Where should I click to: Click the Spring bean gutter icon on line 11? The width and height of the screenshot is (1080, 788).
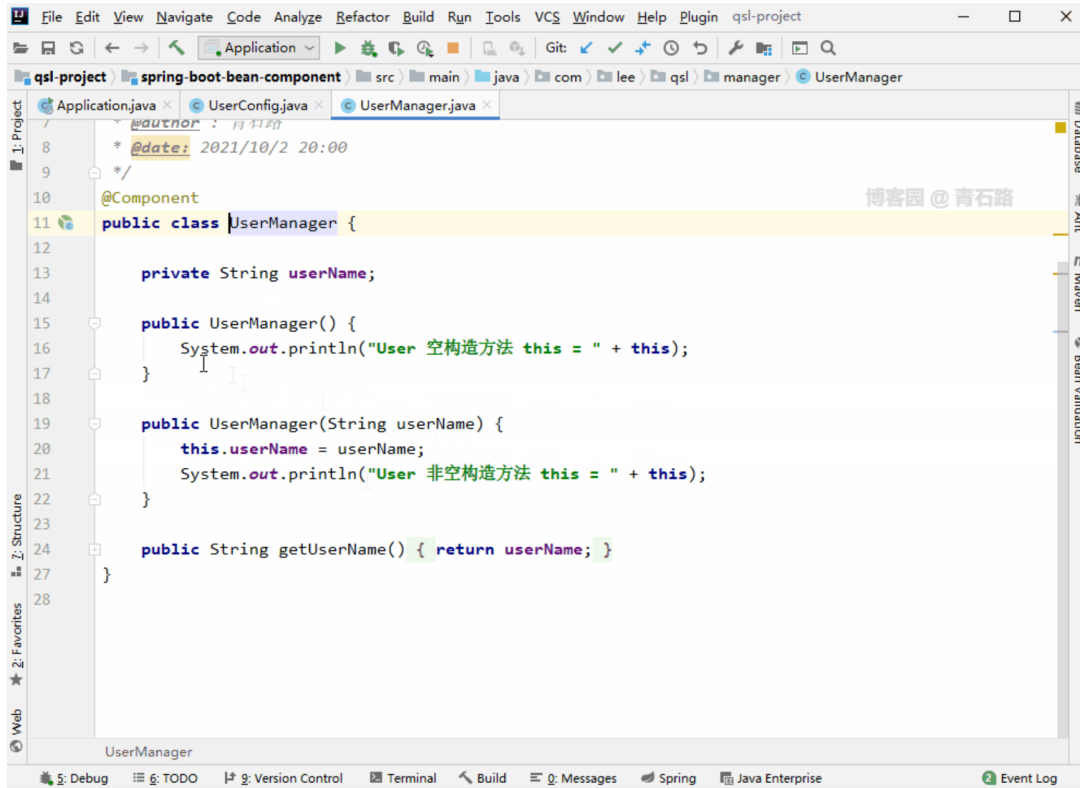66,222
